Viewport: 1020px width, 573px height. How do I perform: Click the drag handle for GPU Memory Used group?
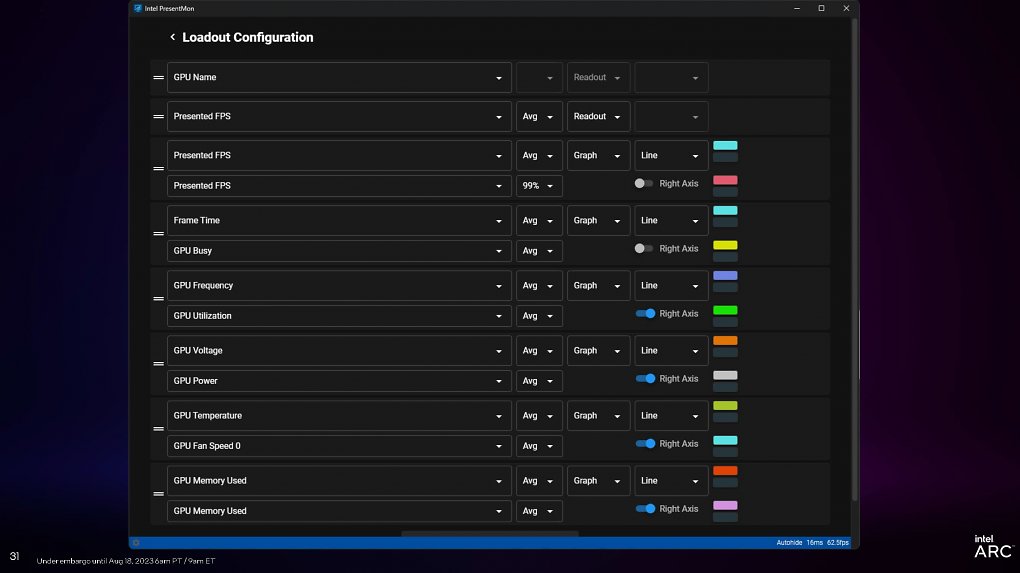click(x=158, y=494)
